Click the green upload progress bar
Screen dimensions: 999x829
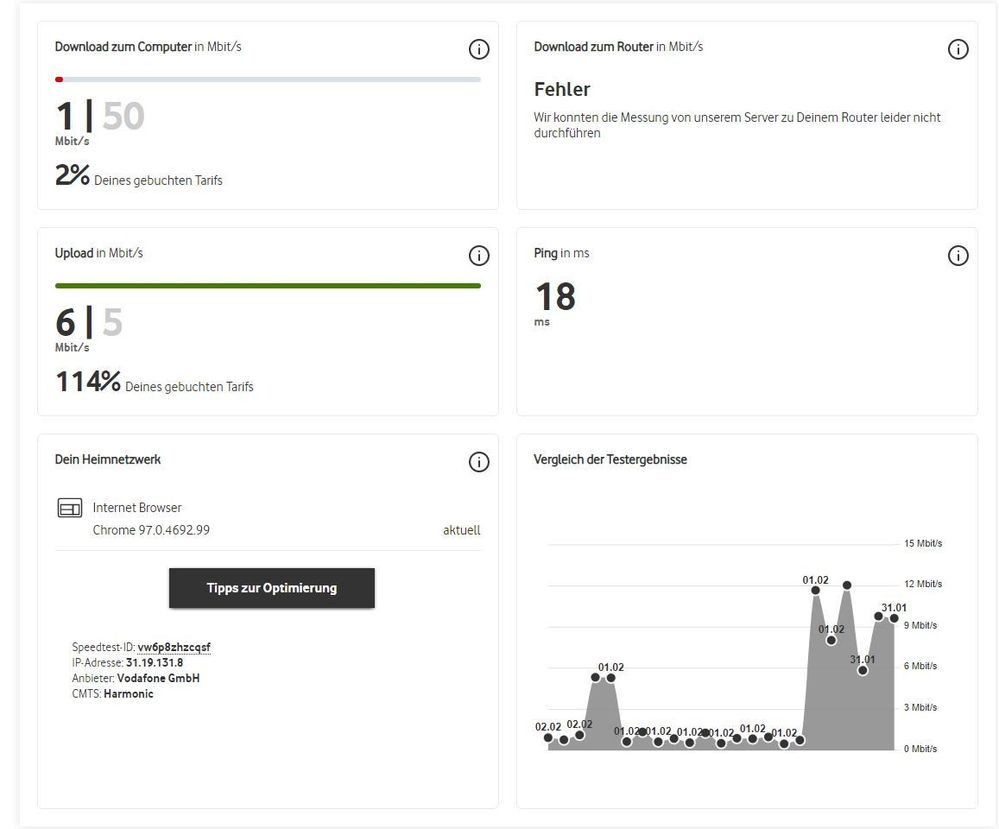[x=268, y=286]
